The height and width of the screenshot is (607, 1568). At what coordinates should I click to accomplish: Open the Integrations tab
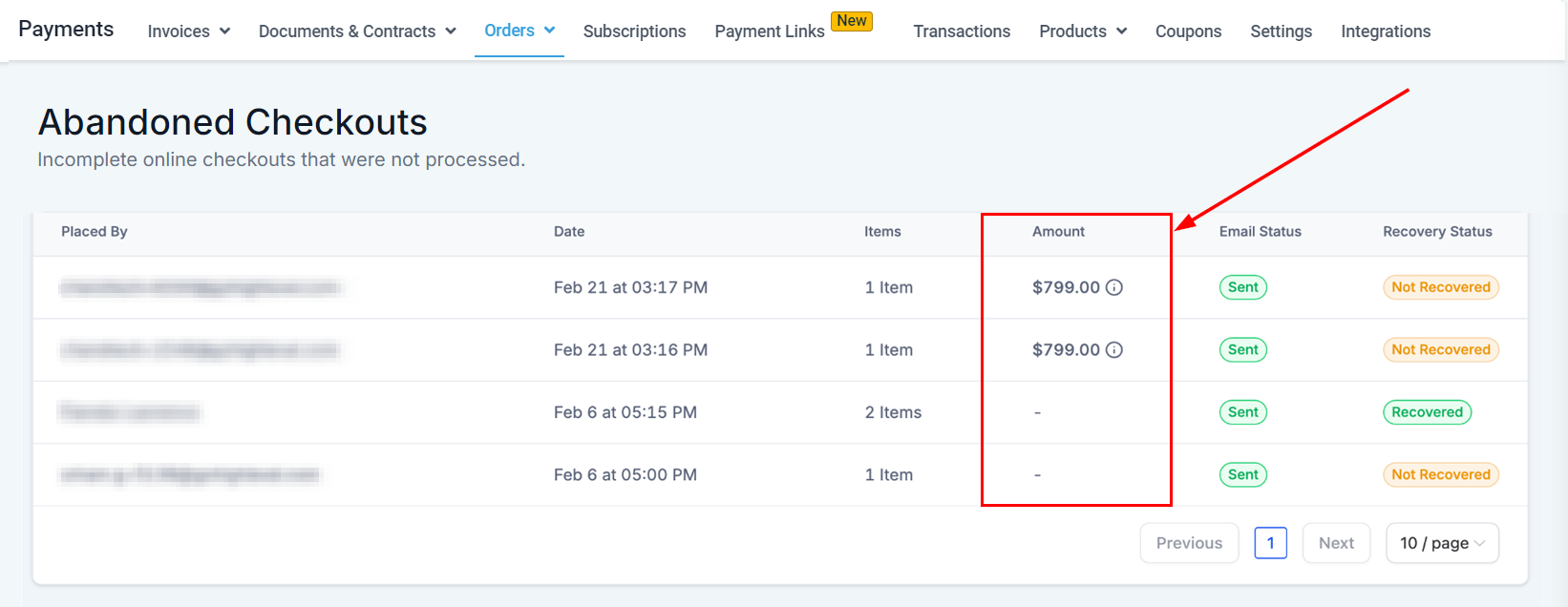[1385, 31]
